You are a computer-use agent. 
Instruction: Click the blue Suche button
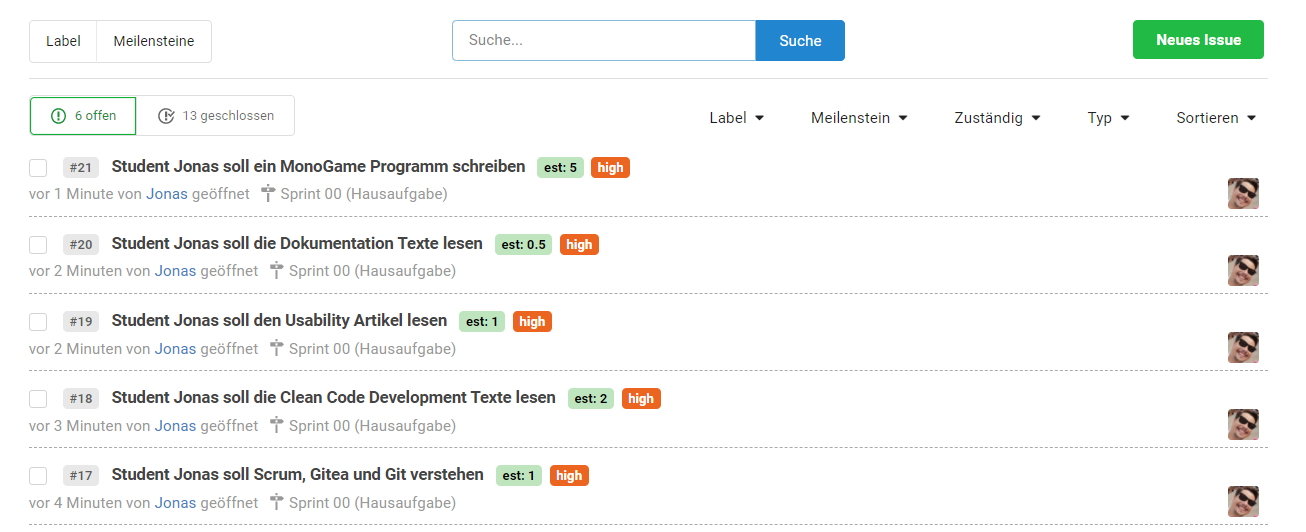click(x=800, y=41)
